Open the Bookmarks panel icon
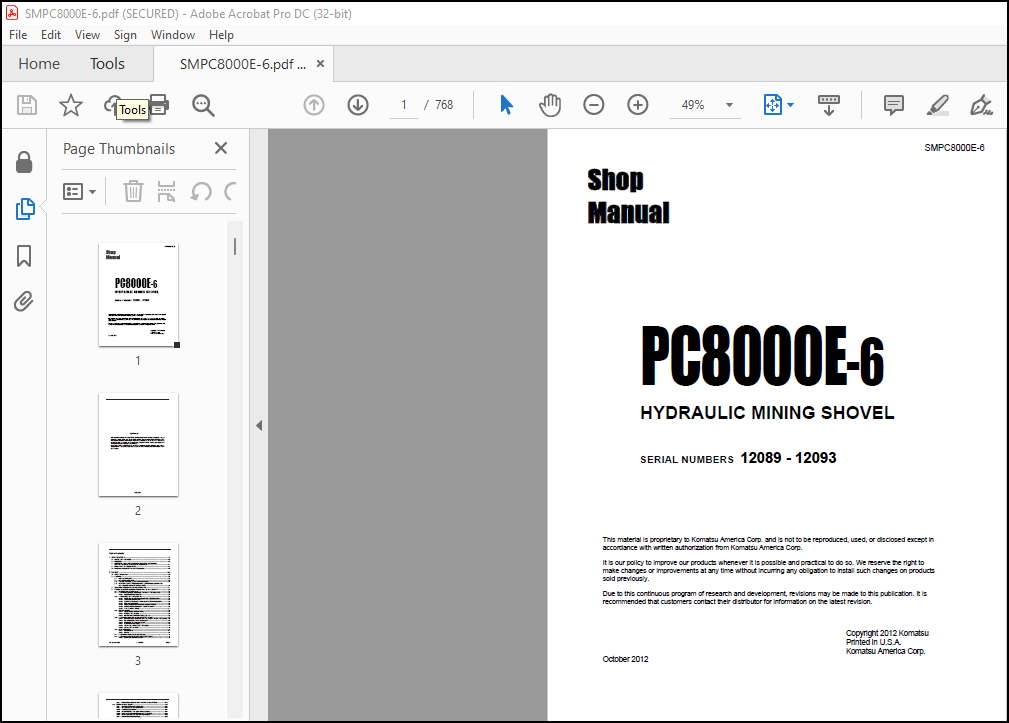 click(x=24, y=255)
